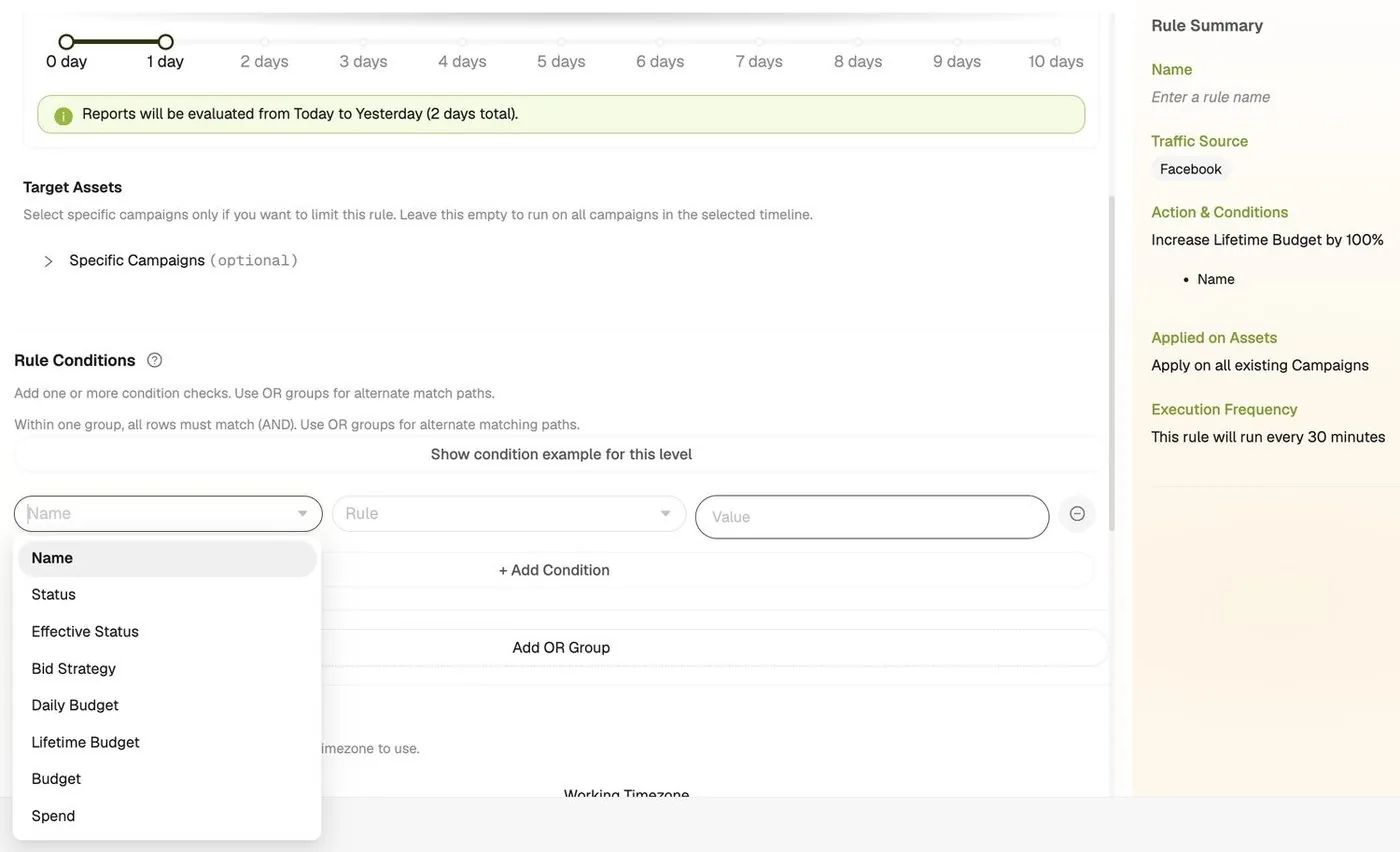Click the 1 day slider handle
Image resolution: width=1400 pixels, height=852 pixels.
pos(165,42)
